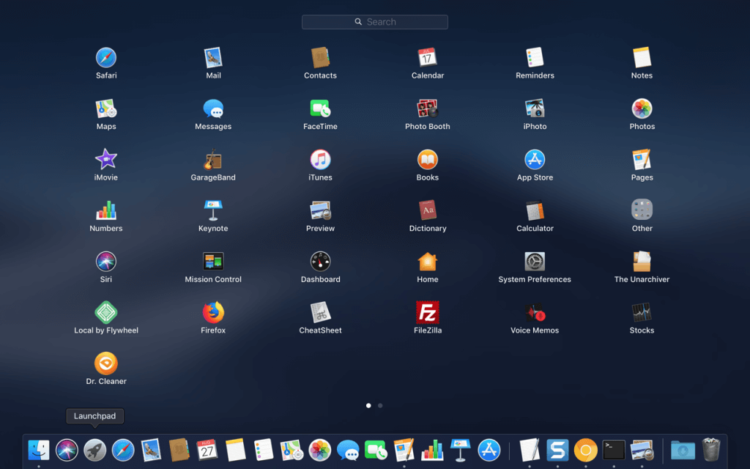750x469 pixels.
Task: Open Mission Control app
Action: [213, 262]
